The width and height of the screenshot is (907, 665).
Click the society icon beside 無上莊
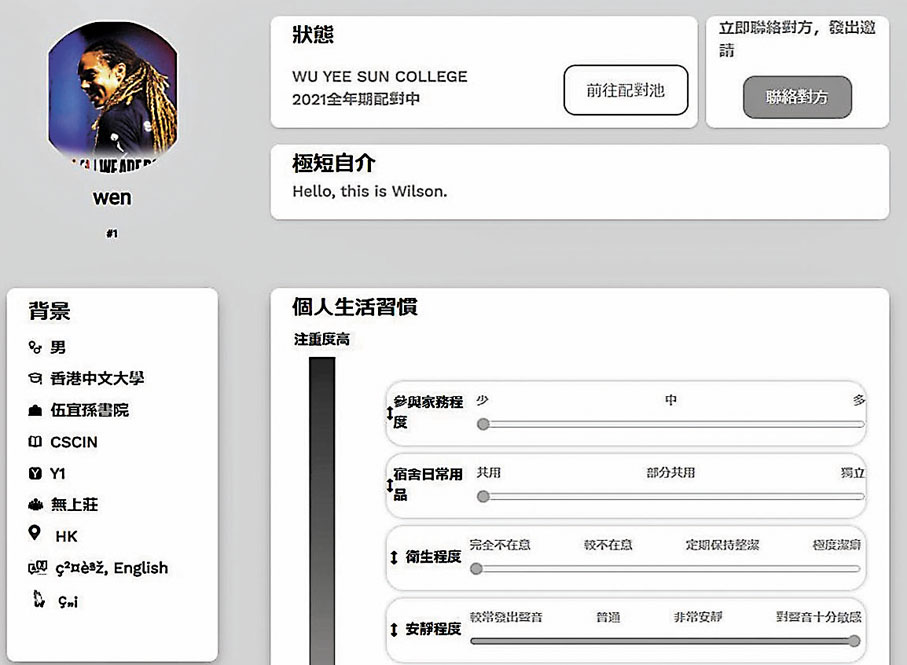pyautogui.click(x=36, y=505)
